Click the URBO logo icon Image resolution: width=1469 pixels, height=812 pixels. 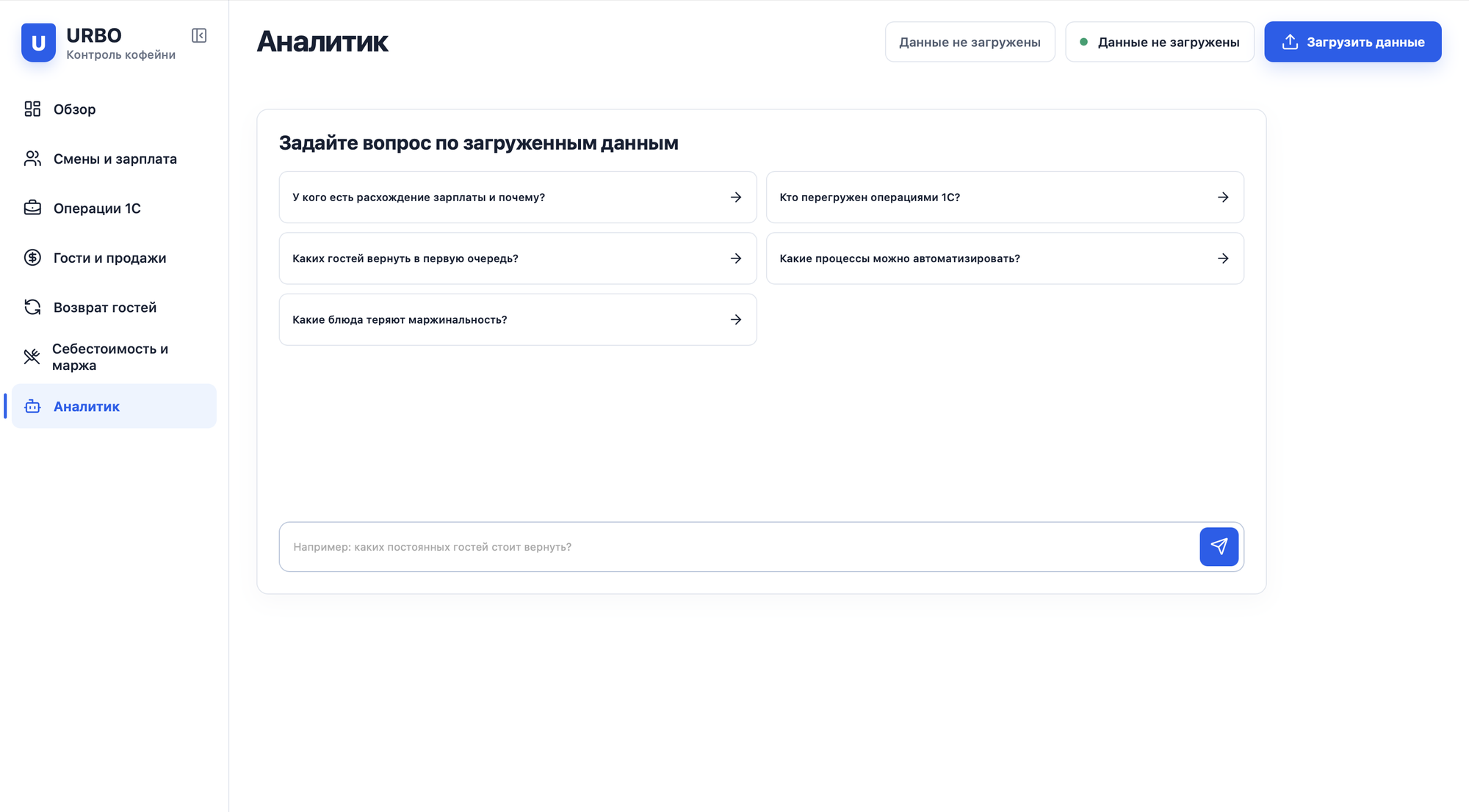tap(38, 43)
